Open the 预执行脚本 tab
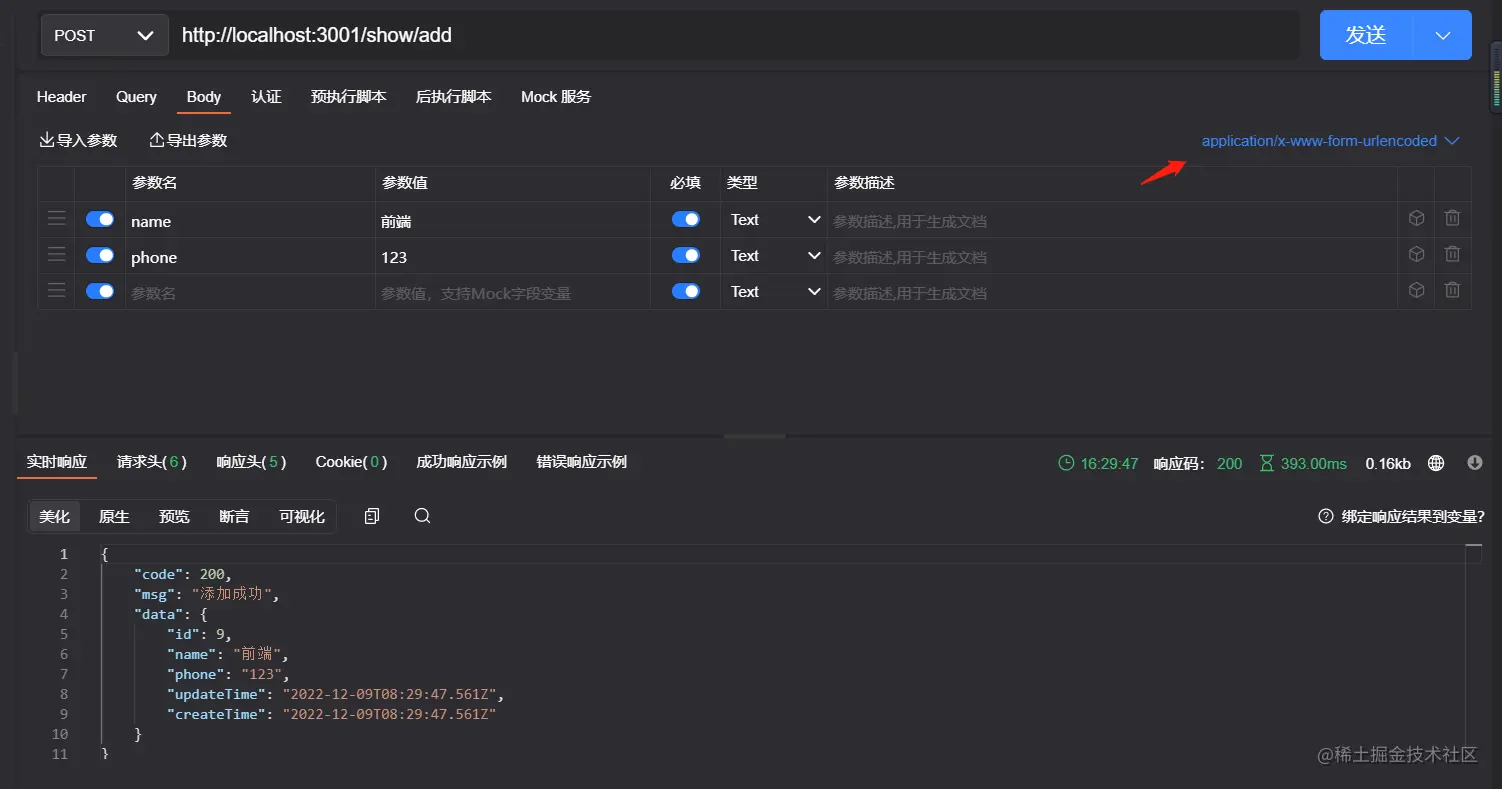The width and height of the screenshot is (1502, 789). 348,97
